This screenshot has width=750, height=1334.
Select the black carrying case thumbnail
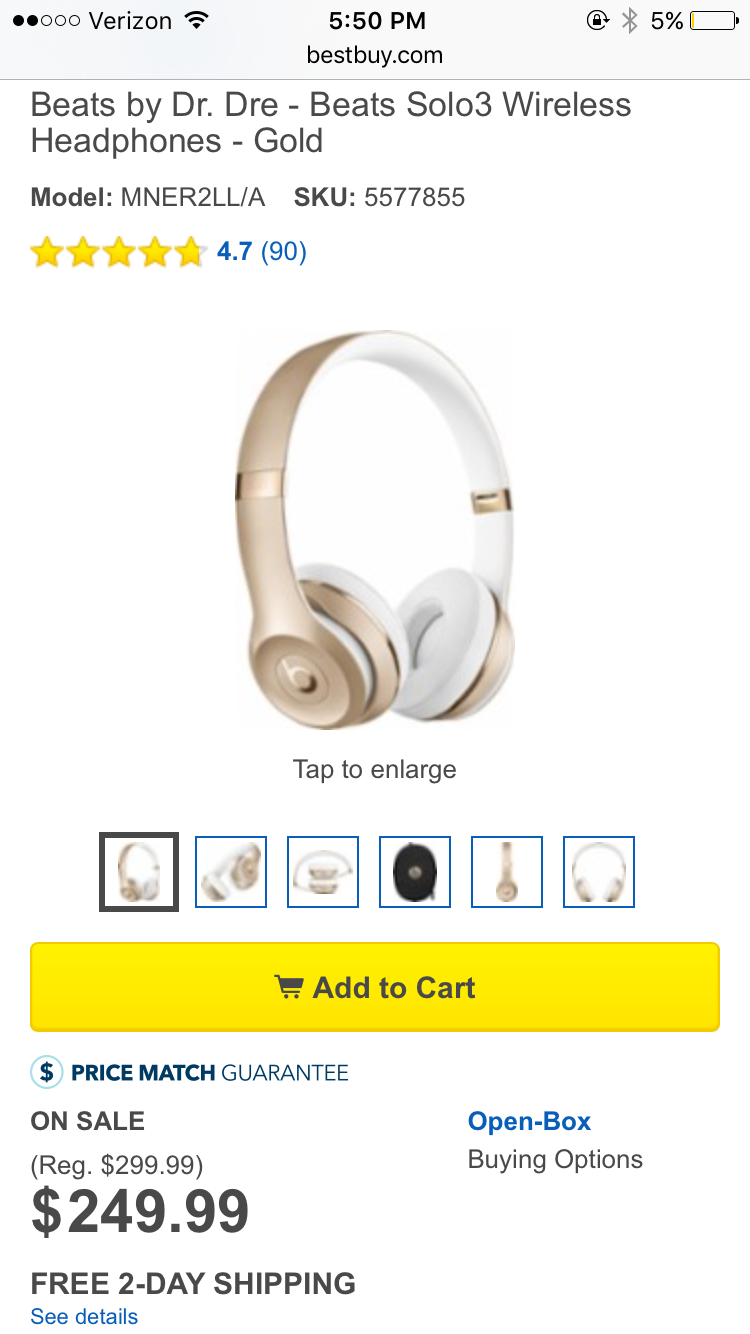415,872
